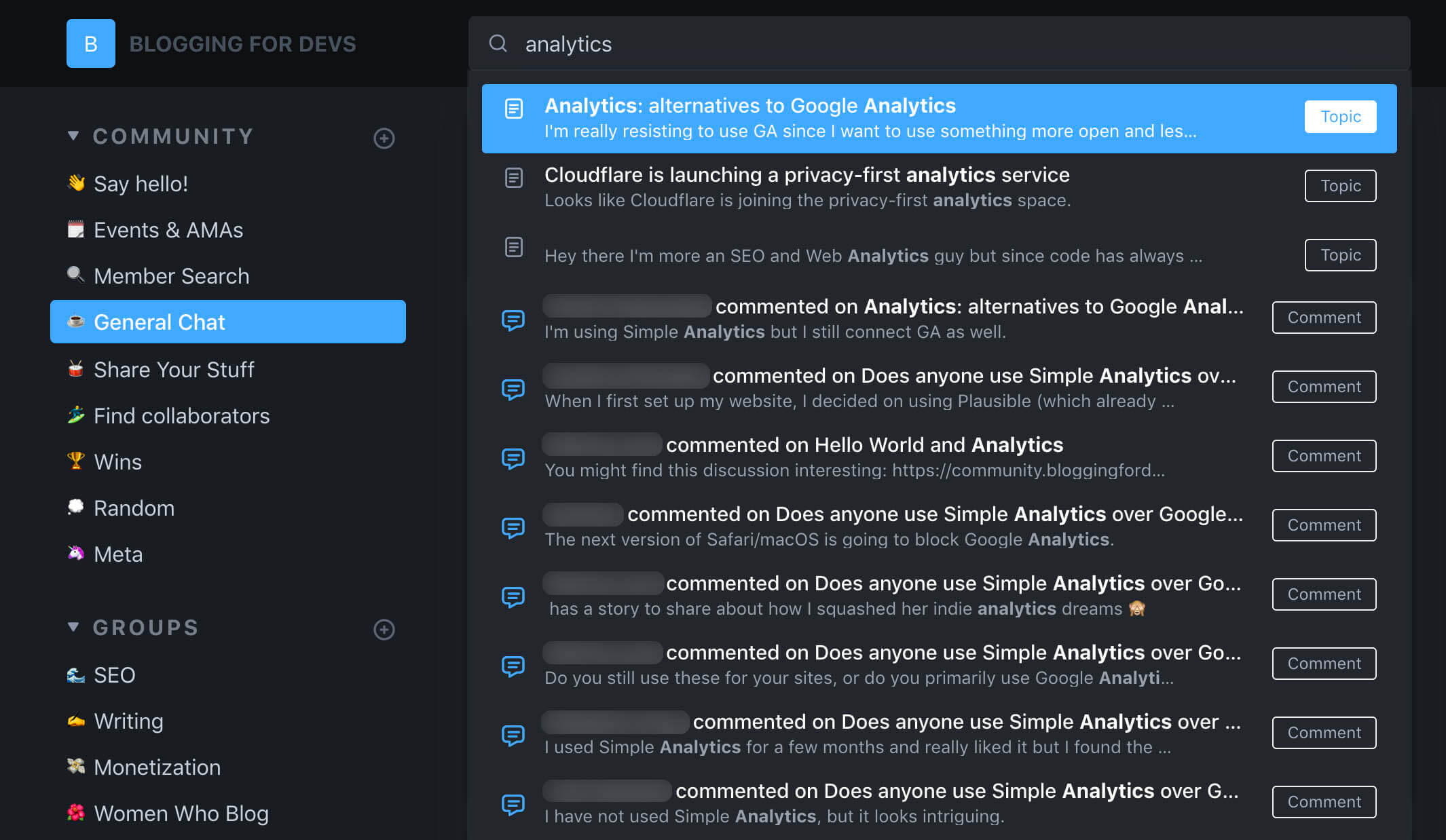
Task: Open the Meta space
Action: 228,554
